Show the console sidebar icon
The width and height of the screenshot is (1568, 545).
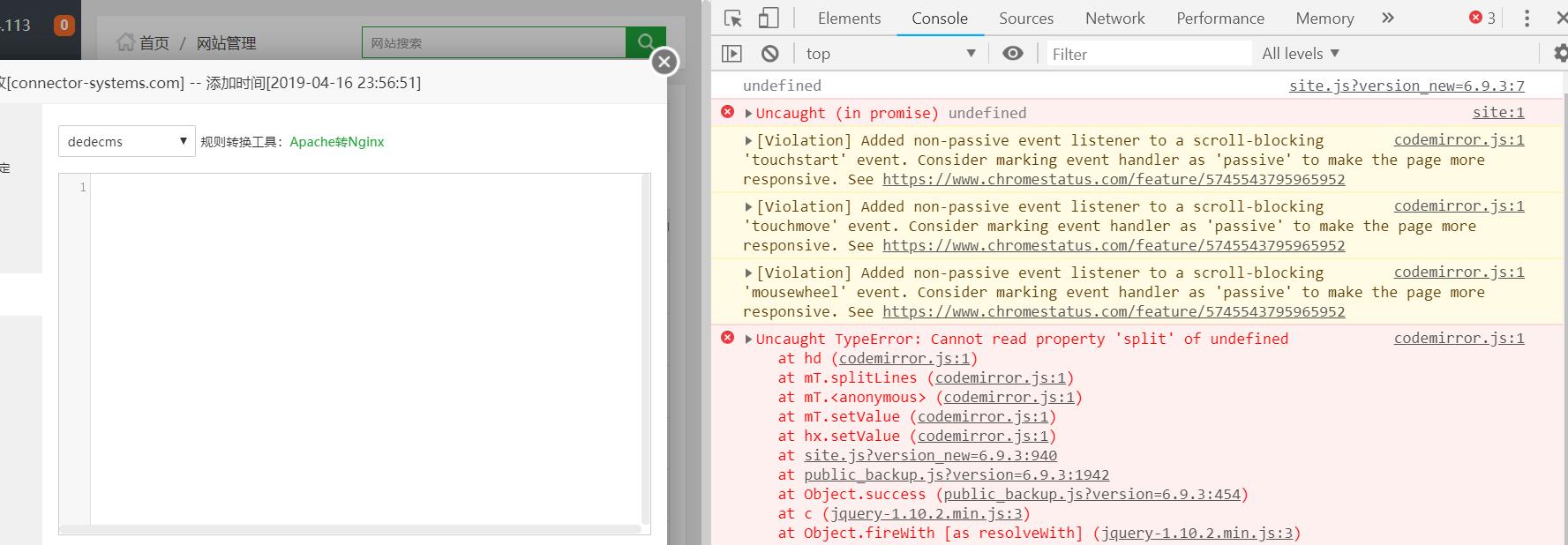click(x=732, y=54)
